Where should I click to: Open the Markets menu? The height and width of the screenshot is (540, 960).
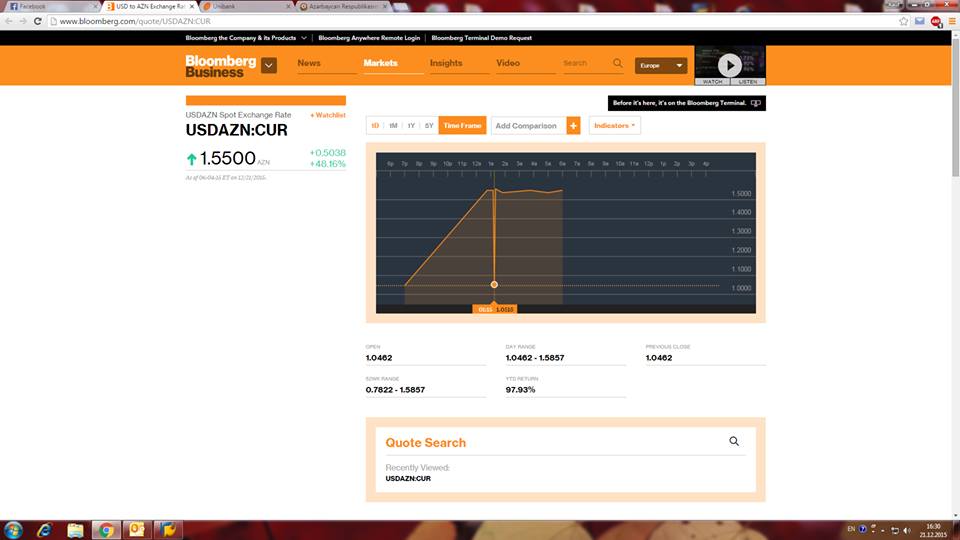[380, 63]
